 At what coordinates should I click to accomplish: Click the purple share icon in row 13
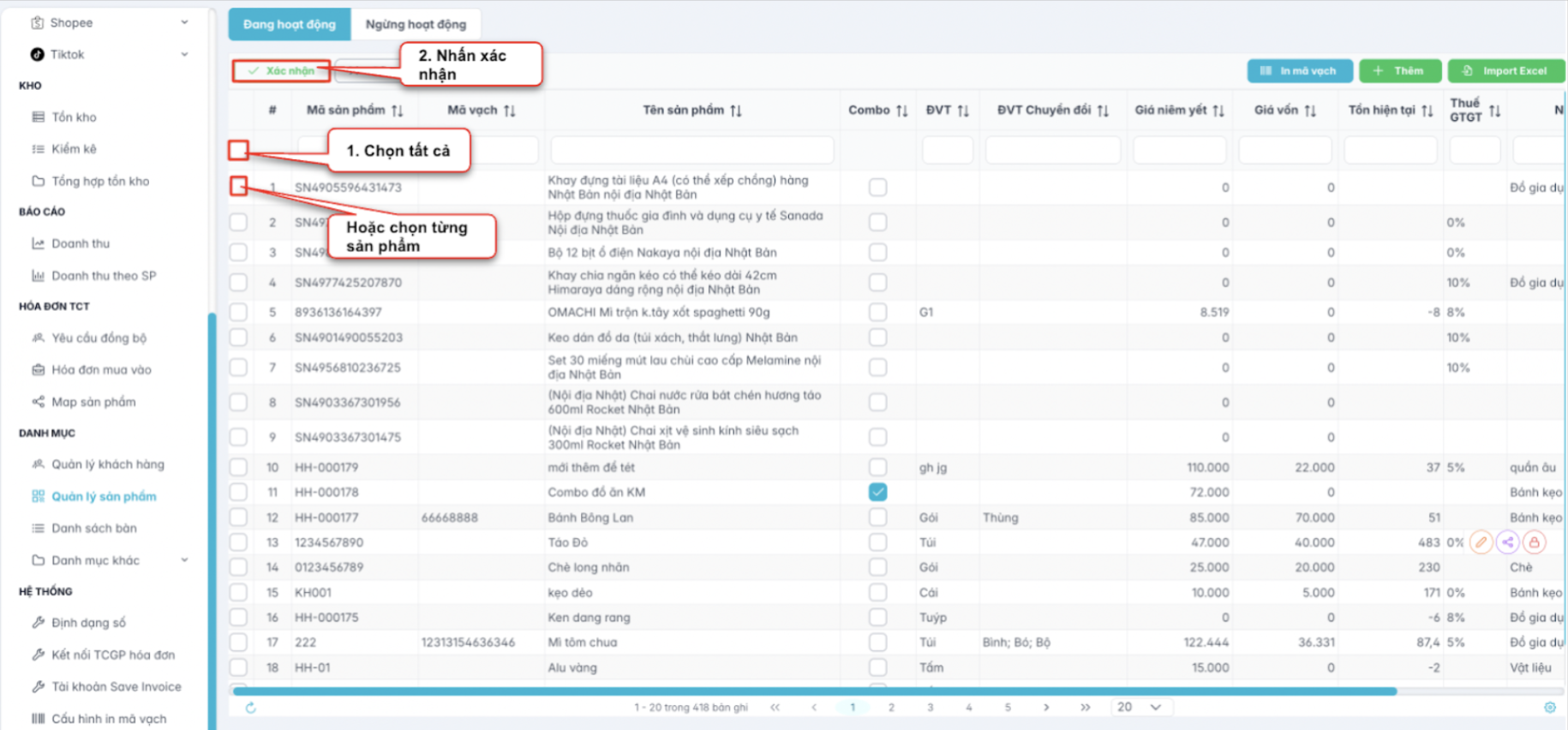[x=1507, y=542]
